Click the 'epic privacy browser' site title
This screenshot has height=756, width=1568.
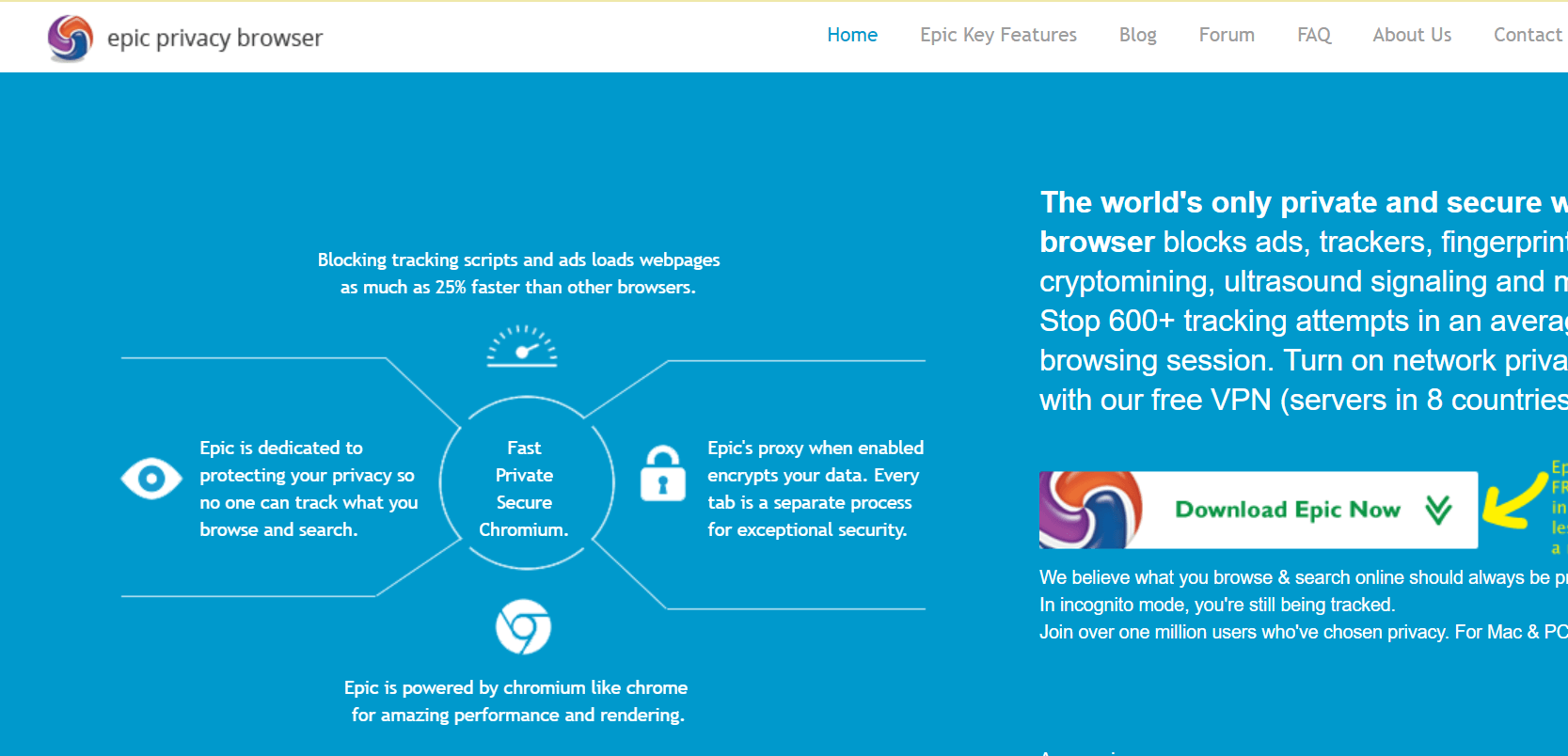[x=214, y=39]
